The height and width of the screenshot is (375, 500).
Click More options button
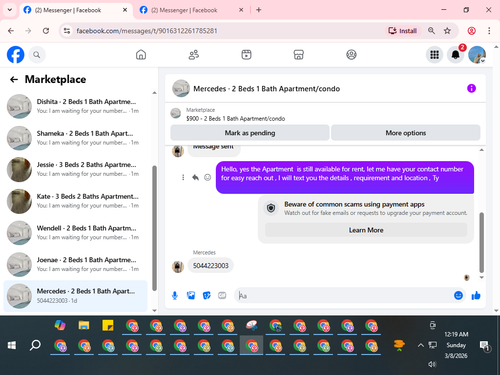(x=406, y=133)
